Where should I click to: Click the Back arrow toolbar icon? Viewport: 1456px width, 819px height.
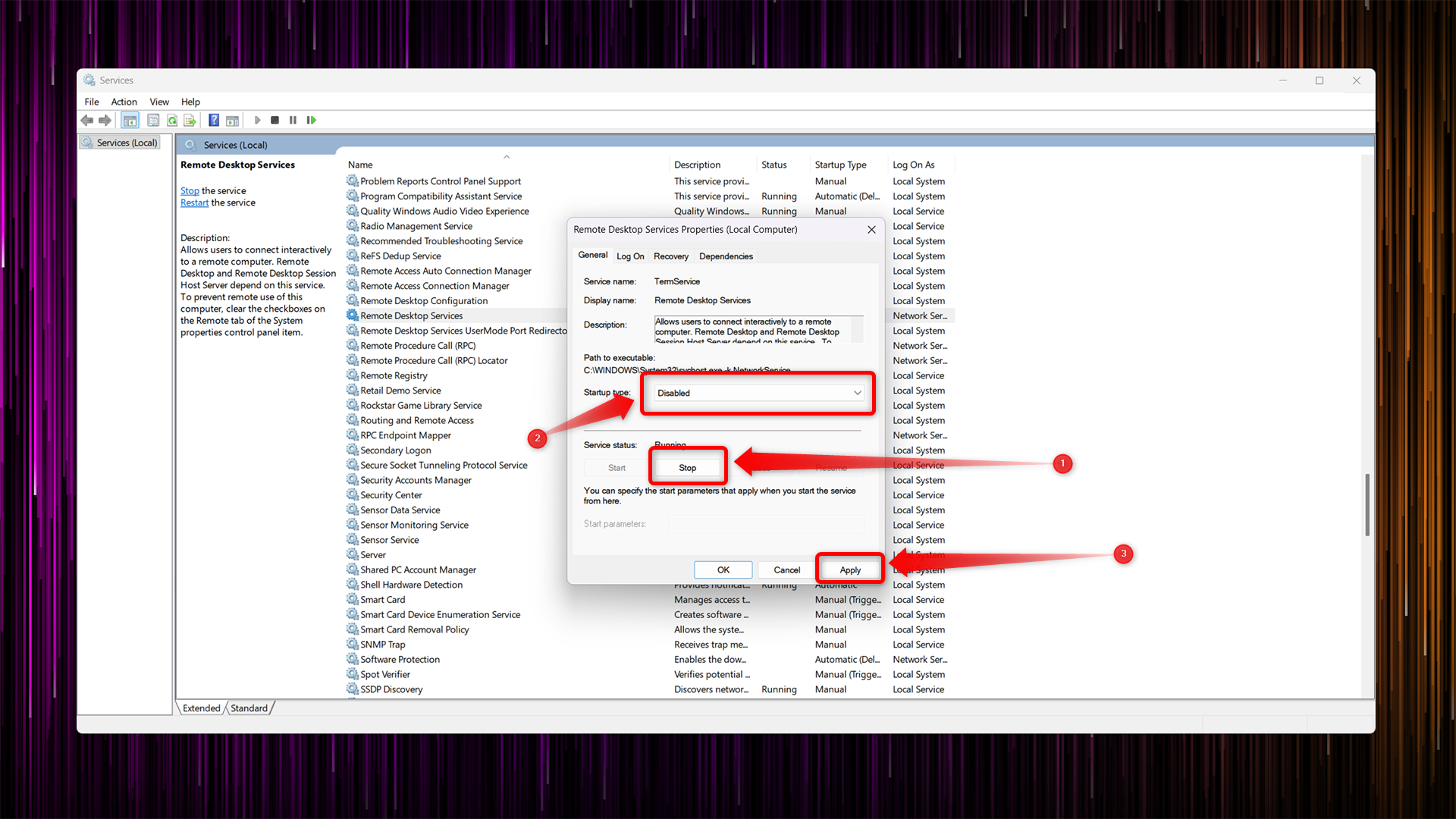pos(87,120)
